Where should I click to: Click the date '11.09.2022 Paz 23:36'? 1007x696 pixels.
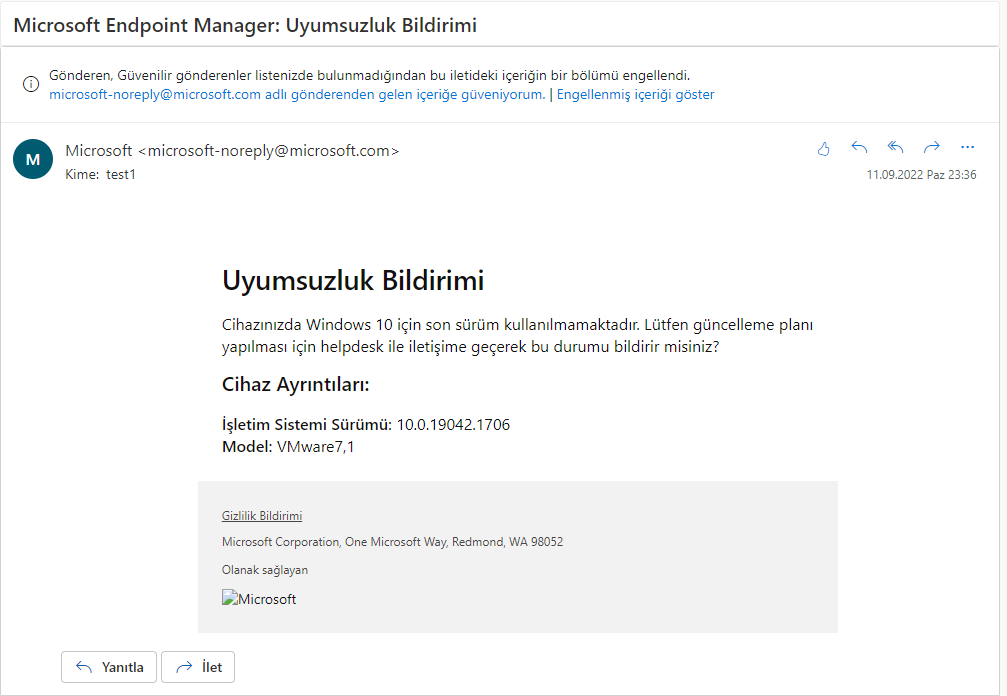(921, 175)
